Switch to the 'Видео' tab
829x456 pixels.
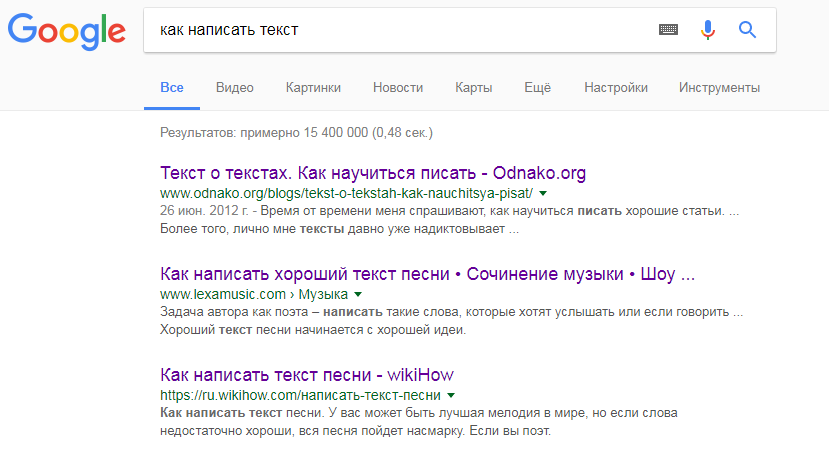[235, 87]
